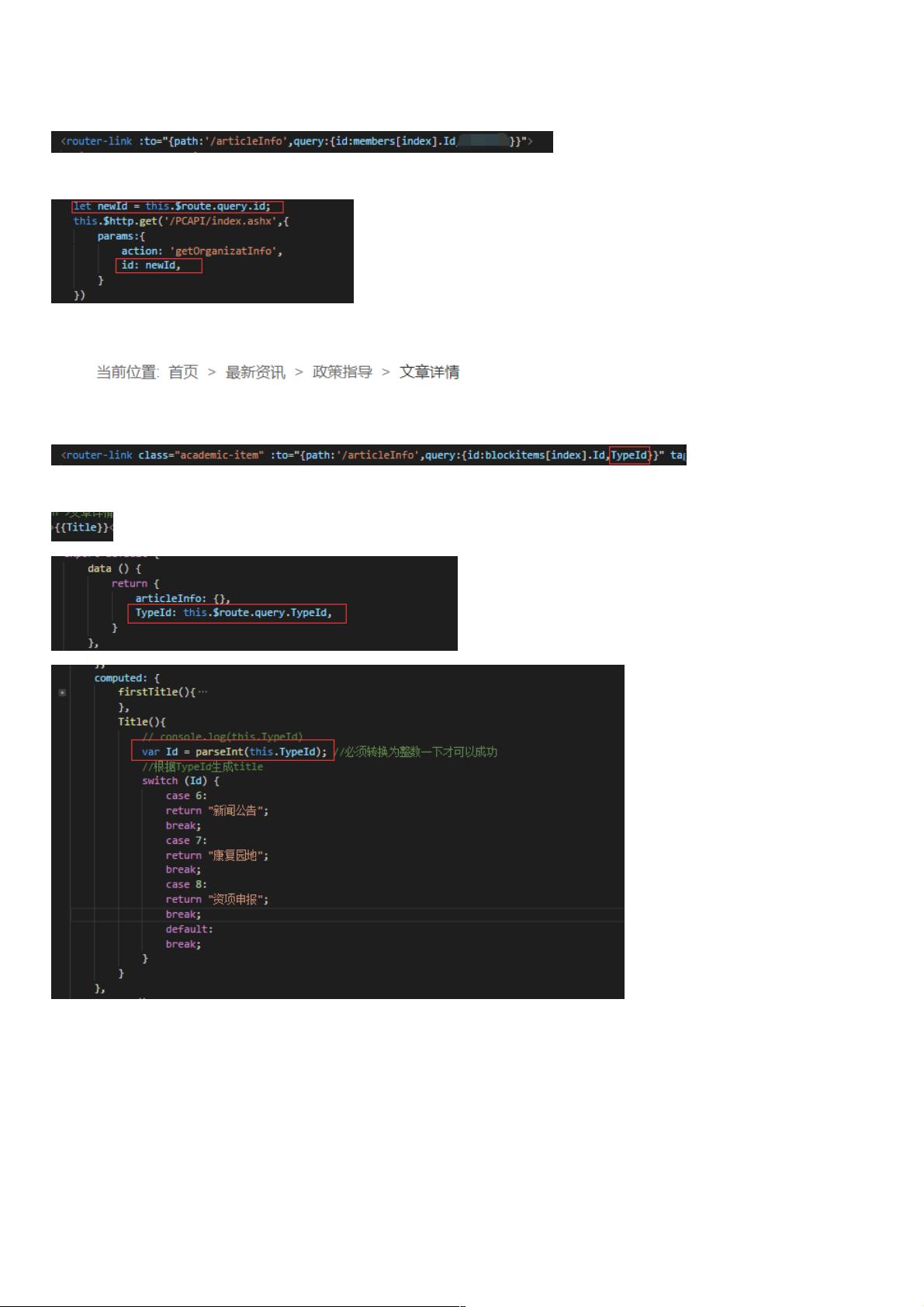The image size is (924, 1307).
Task: Click the red-boxed TypeId in router-link
Action: (629, 455)
